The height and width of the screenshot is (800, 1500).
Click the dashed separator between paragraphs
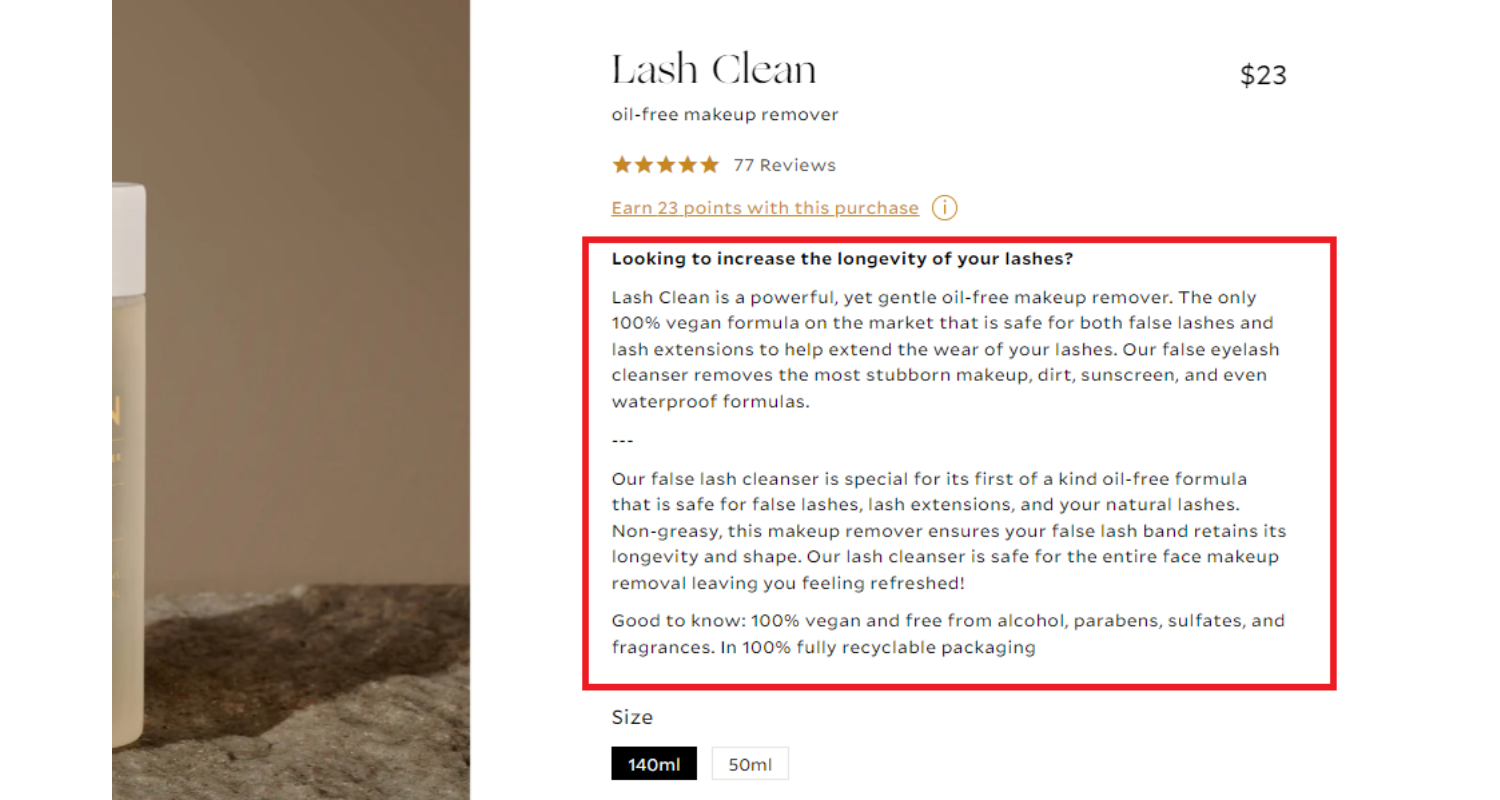coord(623,441)
